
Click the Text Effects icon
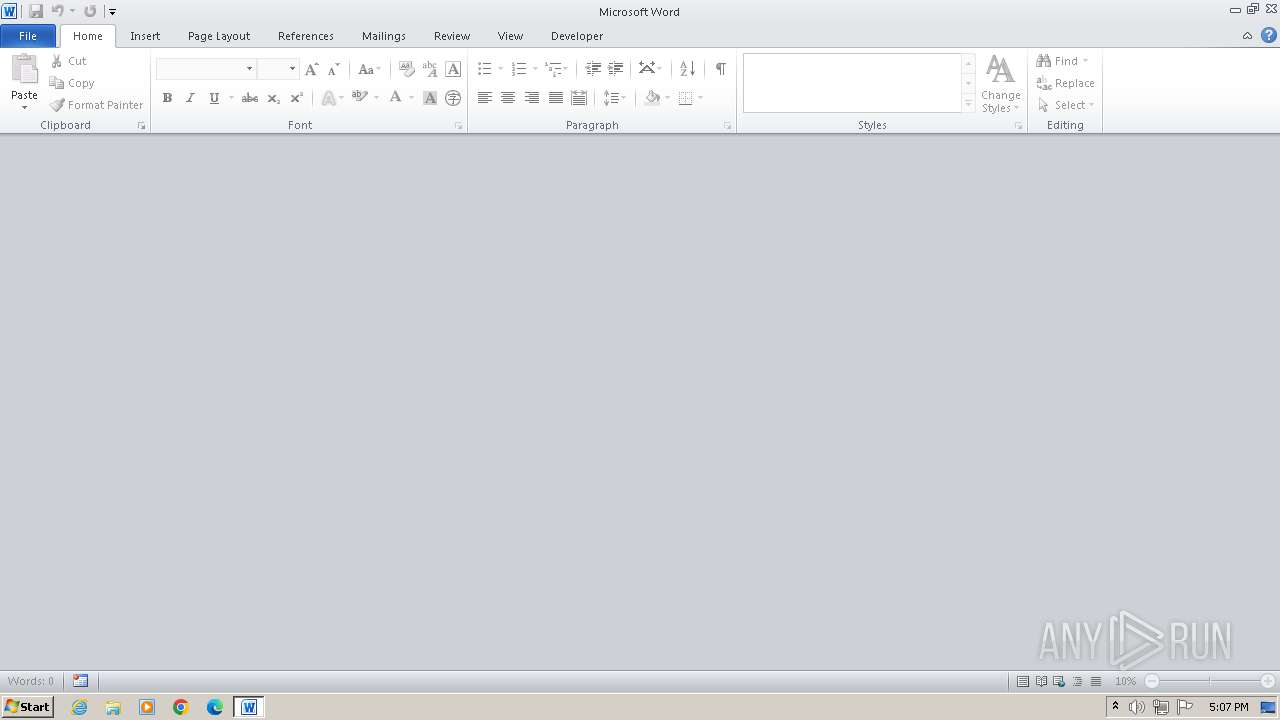click(x=328, y=98)
